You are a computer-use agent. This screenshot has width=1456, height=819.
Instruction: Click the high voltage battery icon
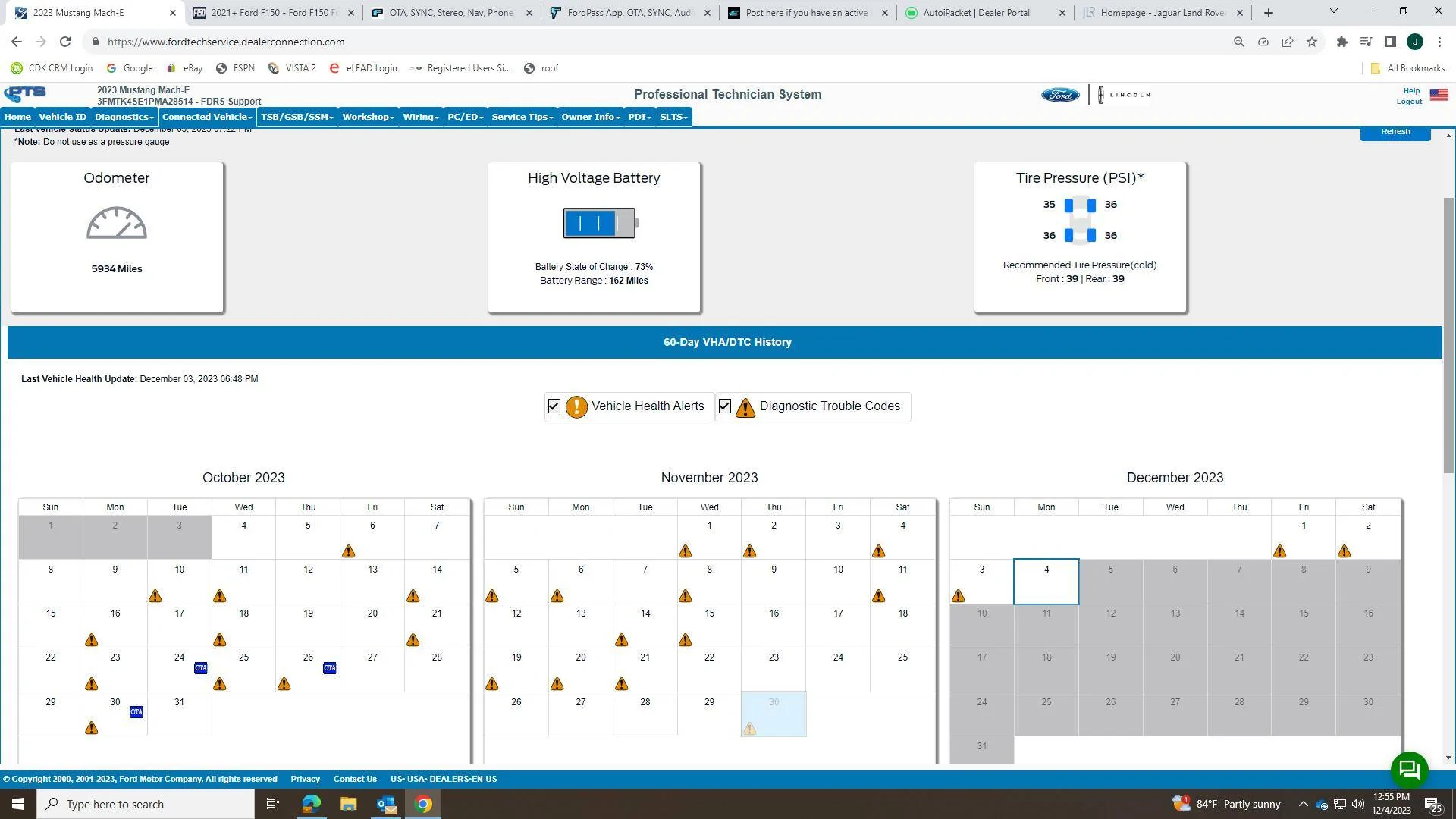tap(601, 223)
